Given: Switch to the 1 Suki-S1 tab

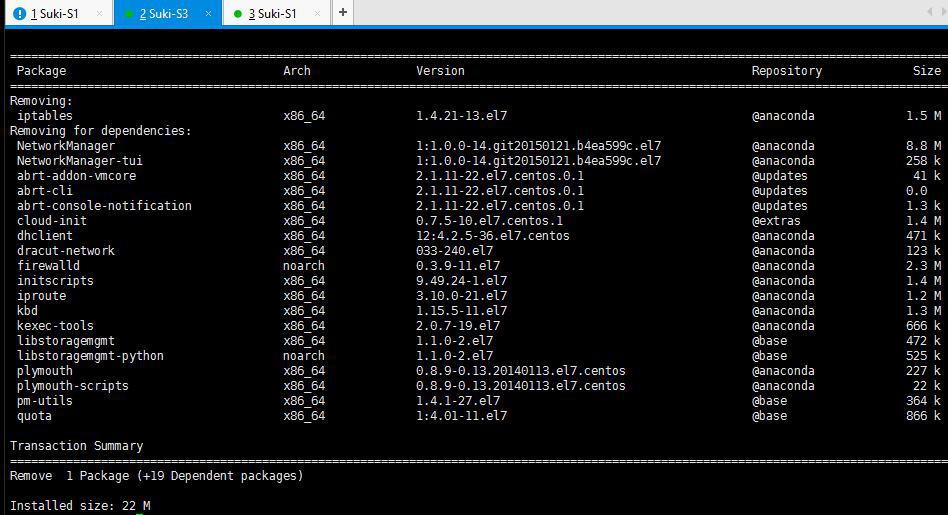Looking at the screenshot, I should pos(54,13).
